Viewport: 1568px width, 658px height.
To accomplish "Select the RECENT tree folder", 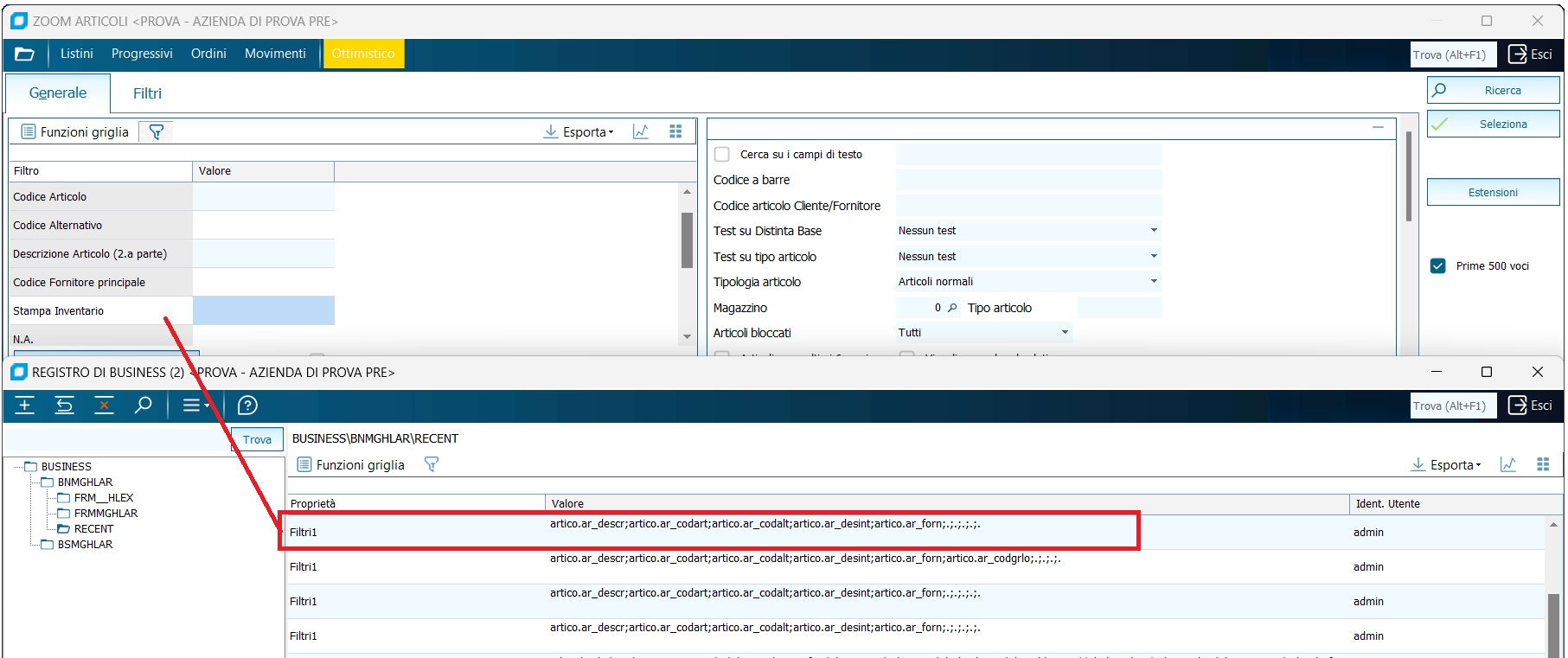I will click(93, 528).
